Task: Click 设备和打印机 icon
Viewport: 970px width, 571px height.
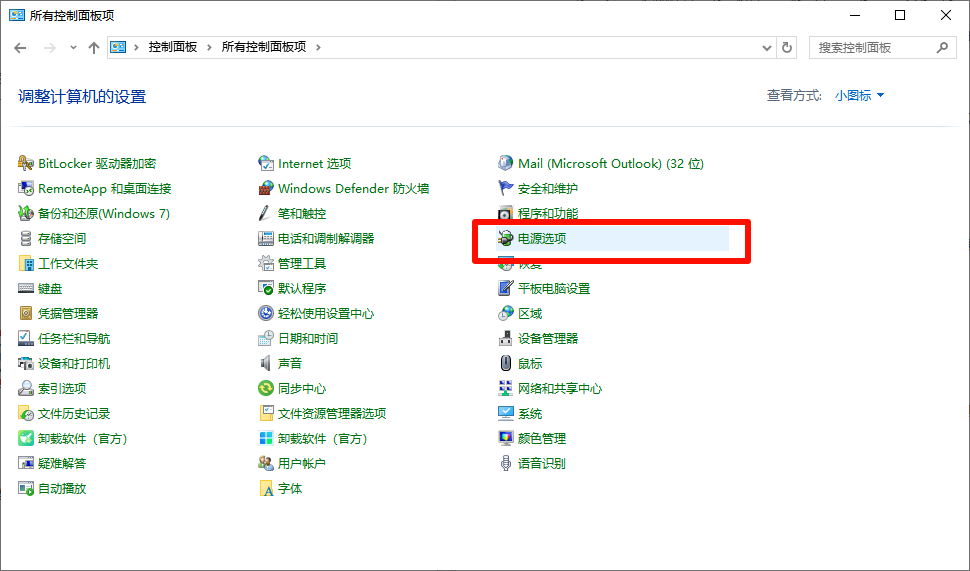Action: click(x=25, y=363)
